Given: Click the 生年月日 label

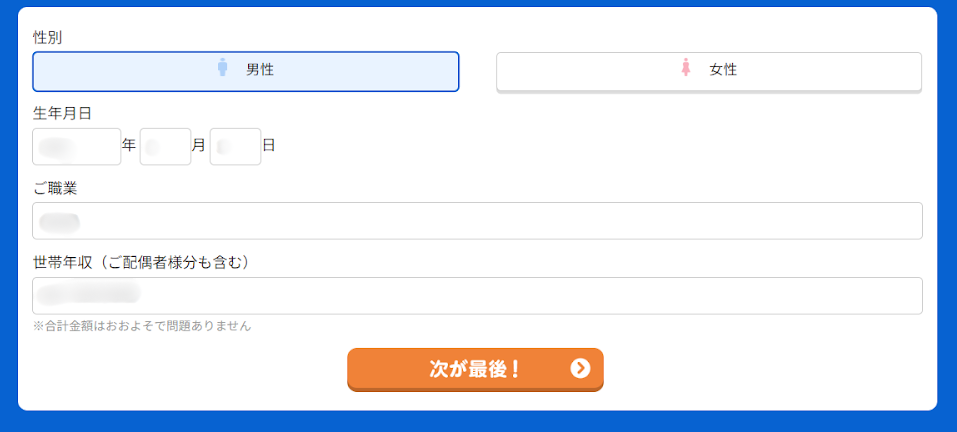Looking at the screenshot, I should (x=62, y=113).
